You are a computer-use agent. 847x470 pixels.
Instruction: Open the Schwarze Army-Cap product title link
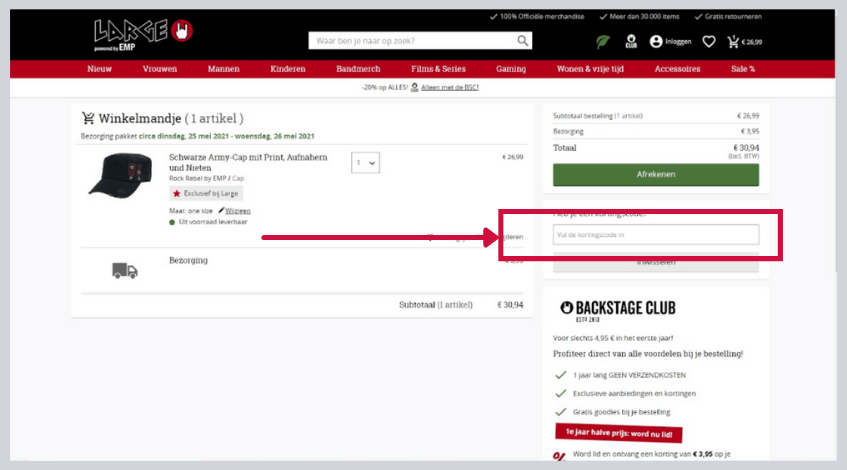coord(247,163)
